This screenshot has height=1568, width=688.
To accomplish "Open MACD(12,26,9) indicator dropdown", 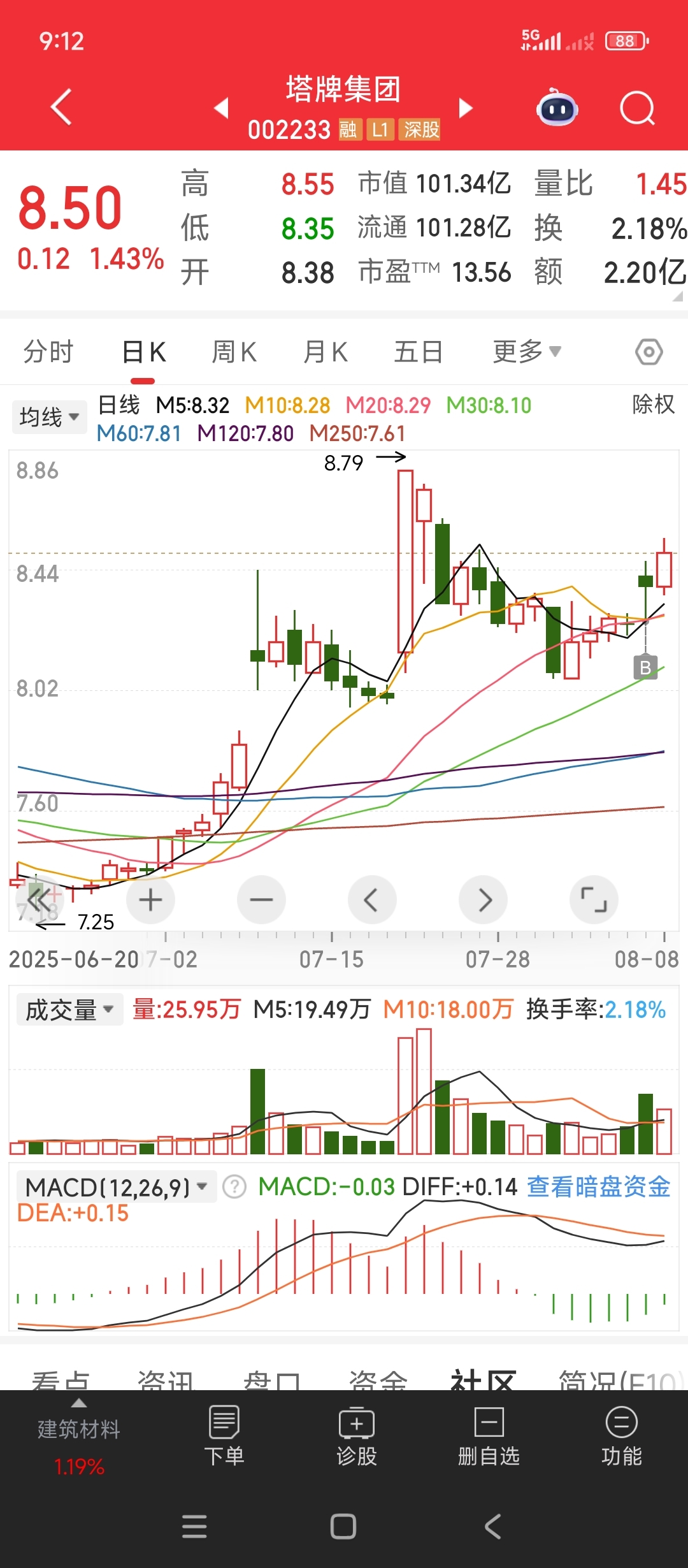I will pyautogui.click(x=117, y=1187).
